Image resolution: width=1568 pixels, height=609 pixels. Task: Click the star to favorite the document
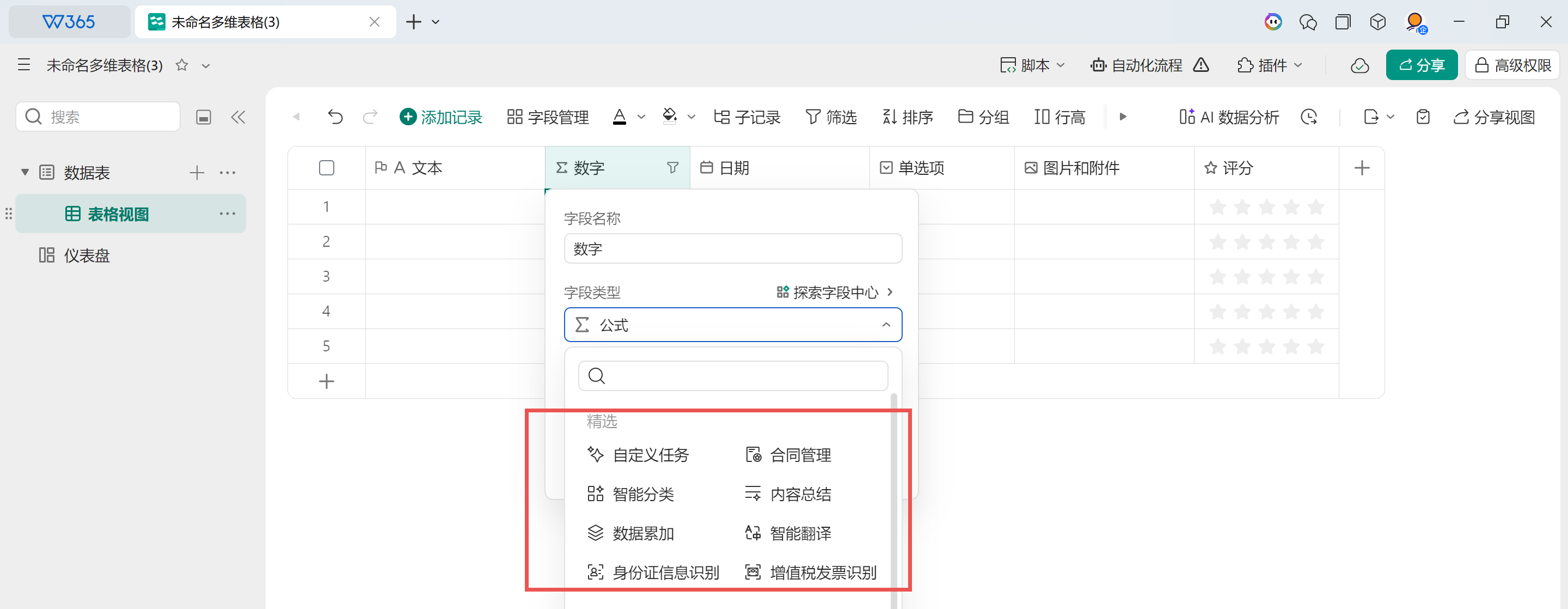point(181,65)
